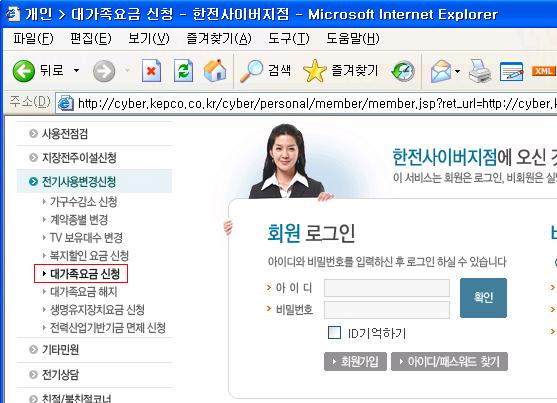
Task: Open the Forward history dropdown arrow
Action: (127, 70)
